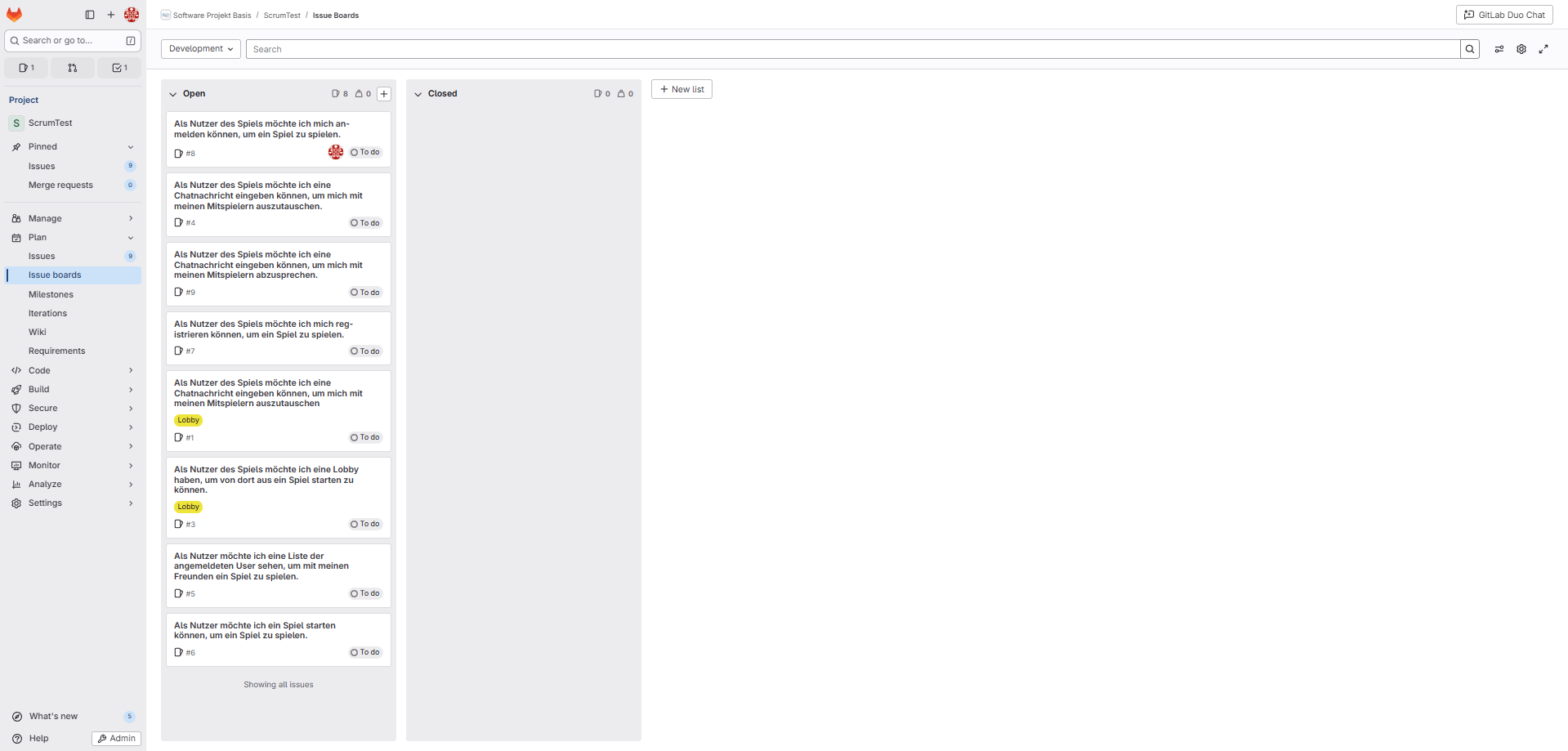
Task: Open board settings gear icon
Action: pos(1521,49)
